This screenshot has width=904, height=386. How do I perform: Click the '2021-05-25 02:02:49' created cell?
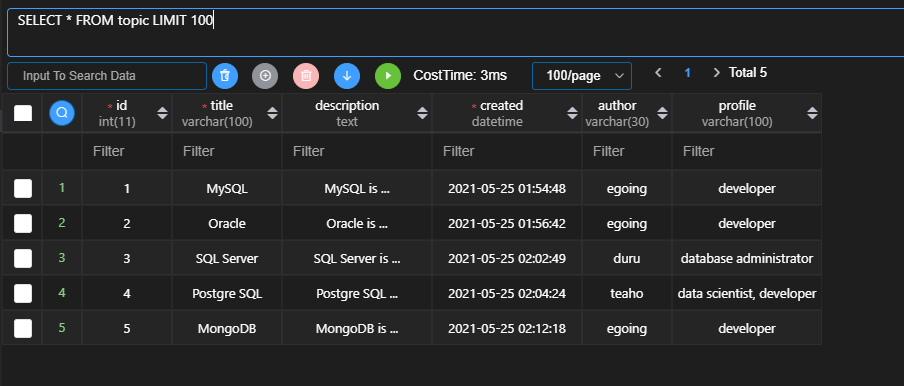point(507,259)
